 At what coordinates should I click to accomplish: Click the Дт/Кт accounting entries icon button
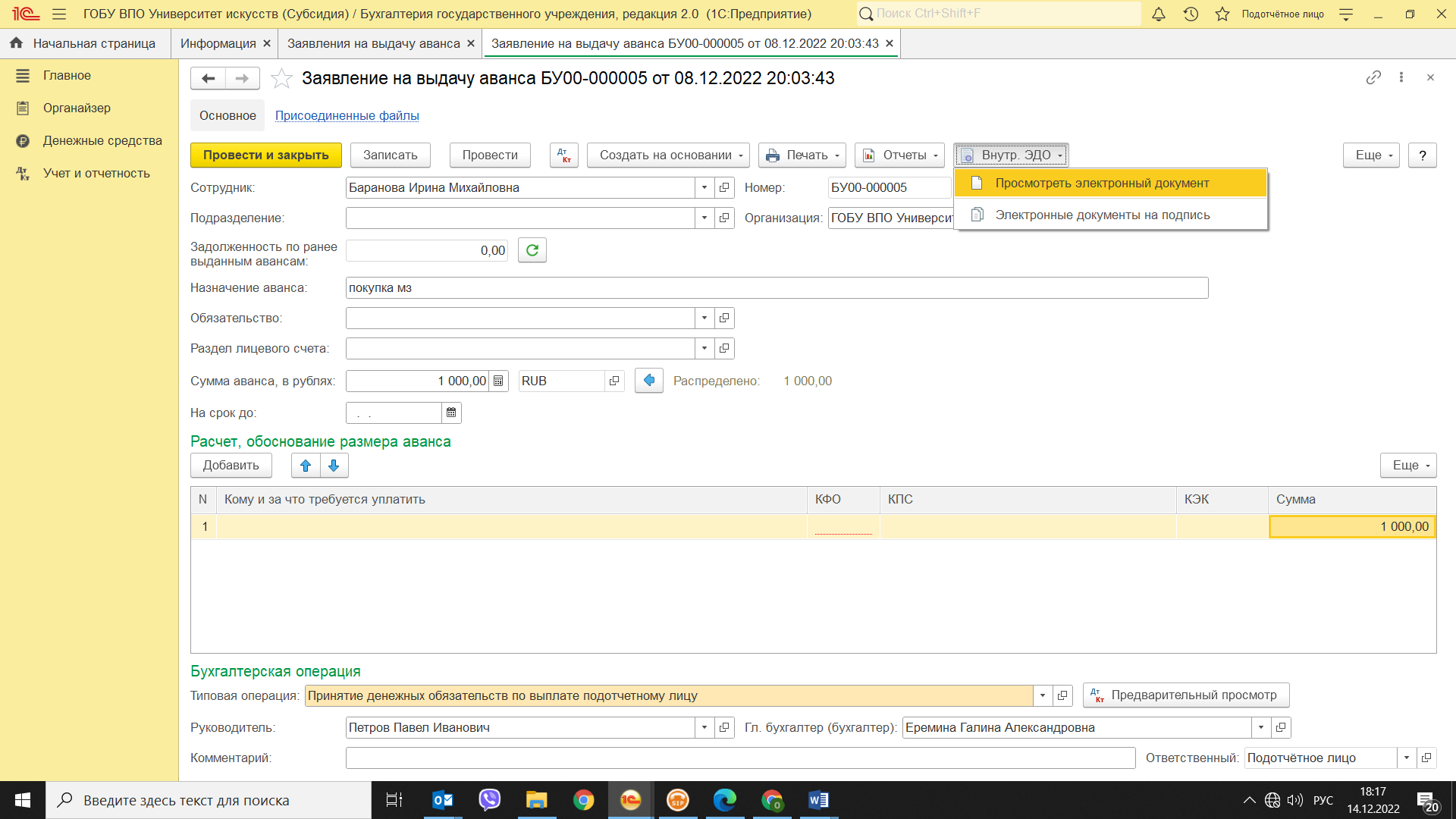pos(563,155)
